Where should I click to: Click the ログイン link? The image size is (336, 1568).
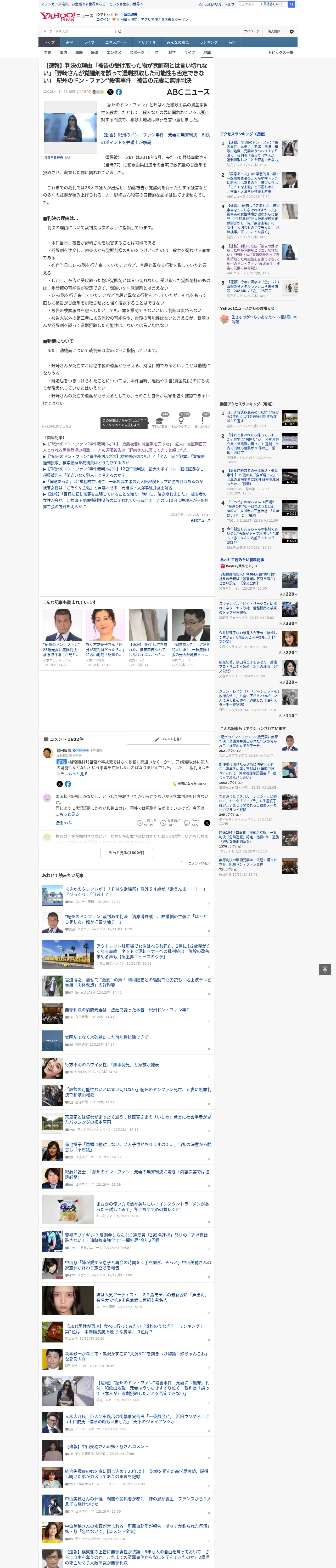pos(103,20)
